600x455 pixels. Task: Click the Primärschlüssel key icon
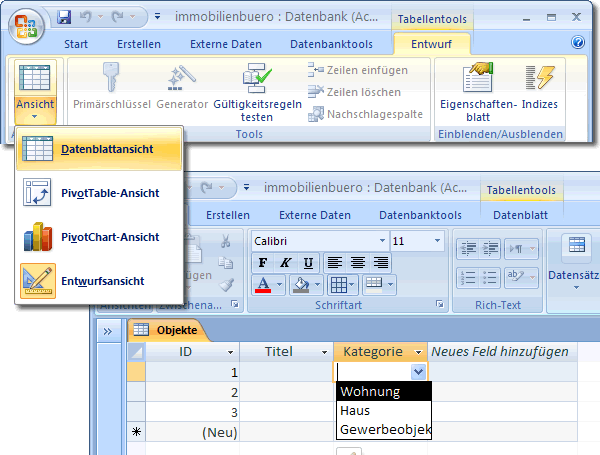[111, 78]
